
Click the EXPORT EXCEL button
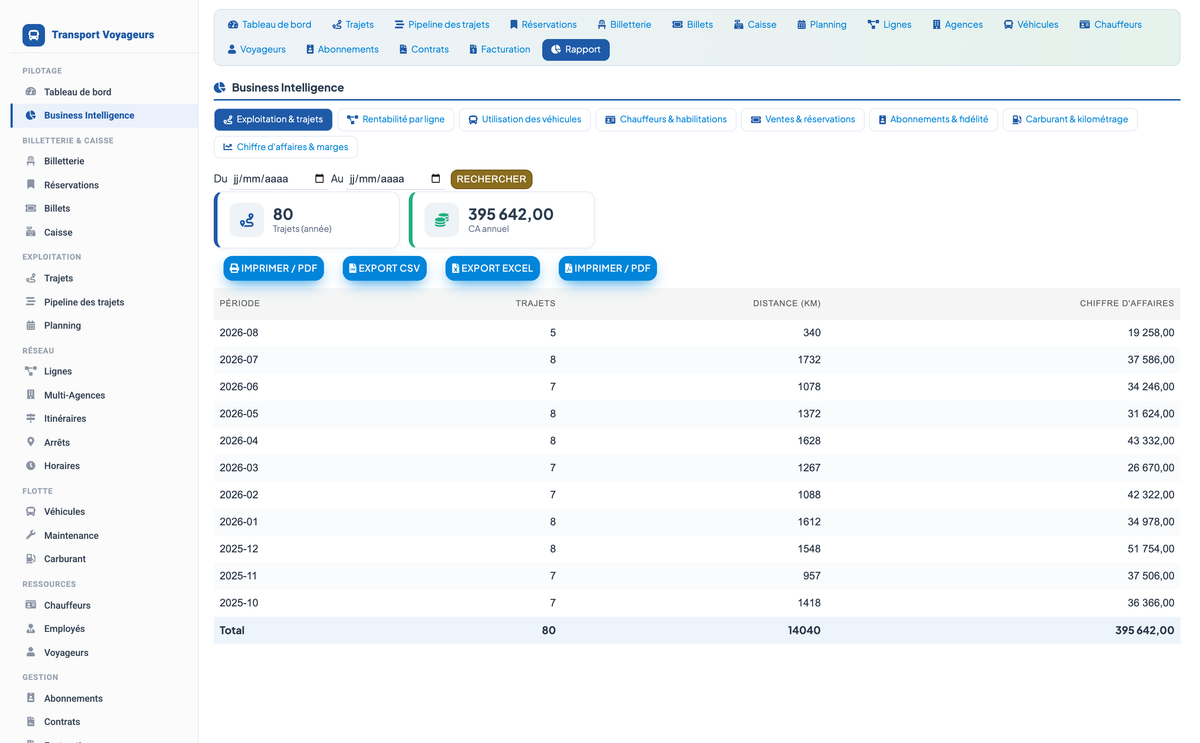(x=492, y=268)
